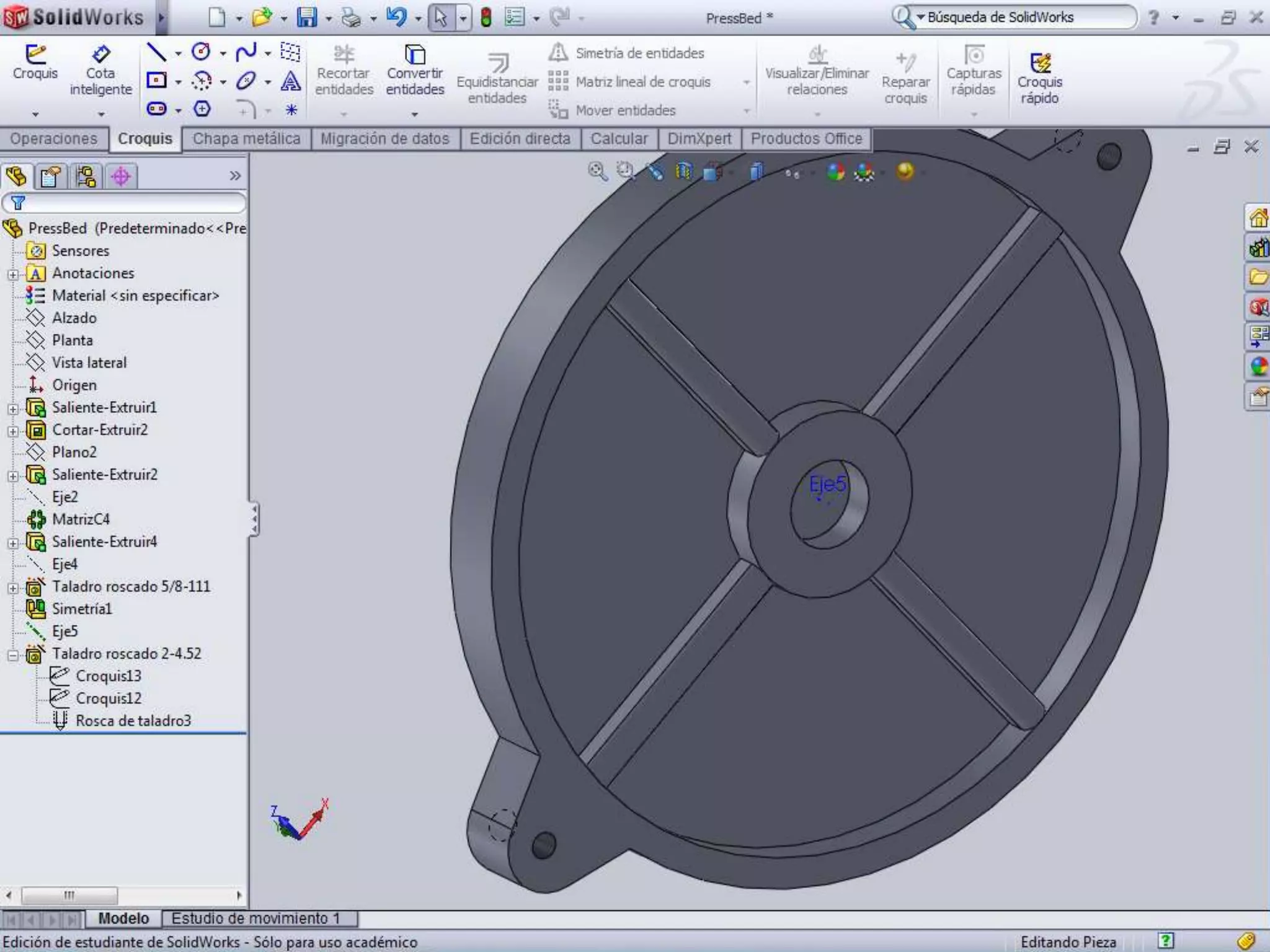Click the feature tree horizontal scrollbar
1270x952 pixels.
point(69,895)
